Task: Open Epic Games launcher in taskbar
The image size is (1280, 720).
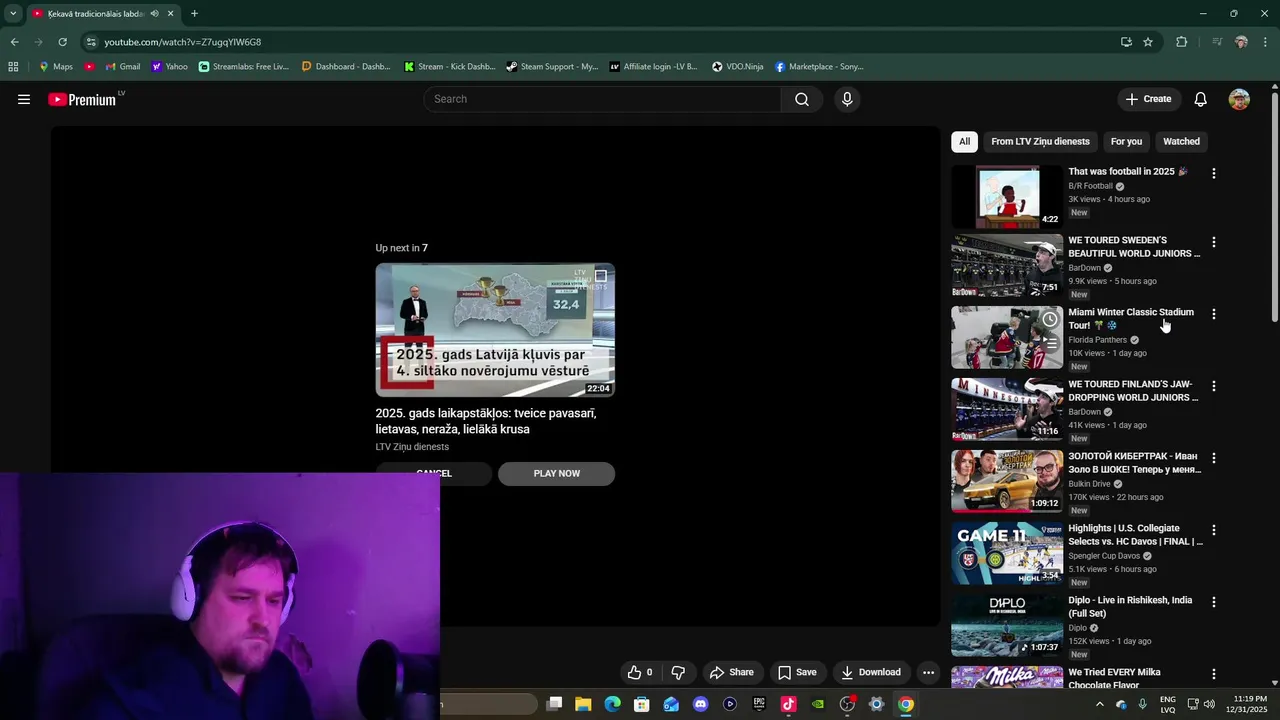Action: tap(759, 704)
